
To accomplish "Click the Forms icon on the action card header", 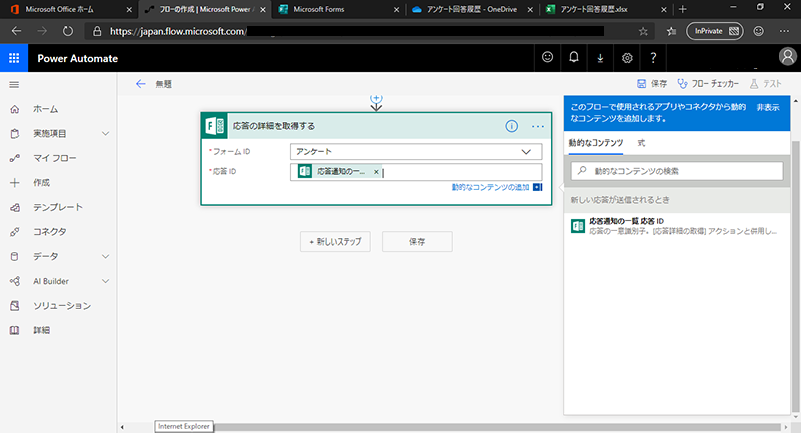I will coord(214,126).
